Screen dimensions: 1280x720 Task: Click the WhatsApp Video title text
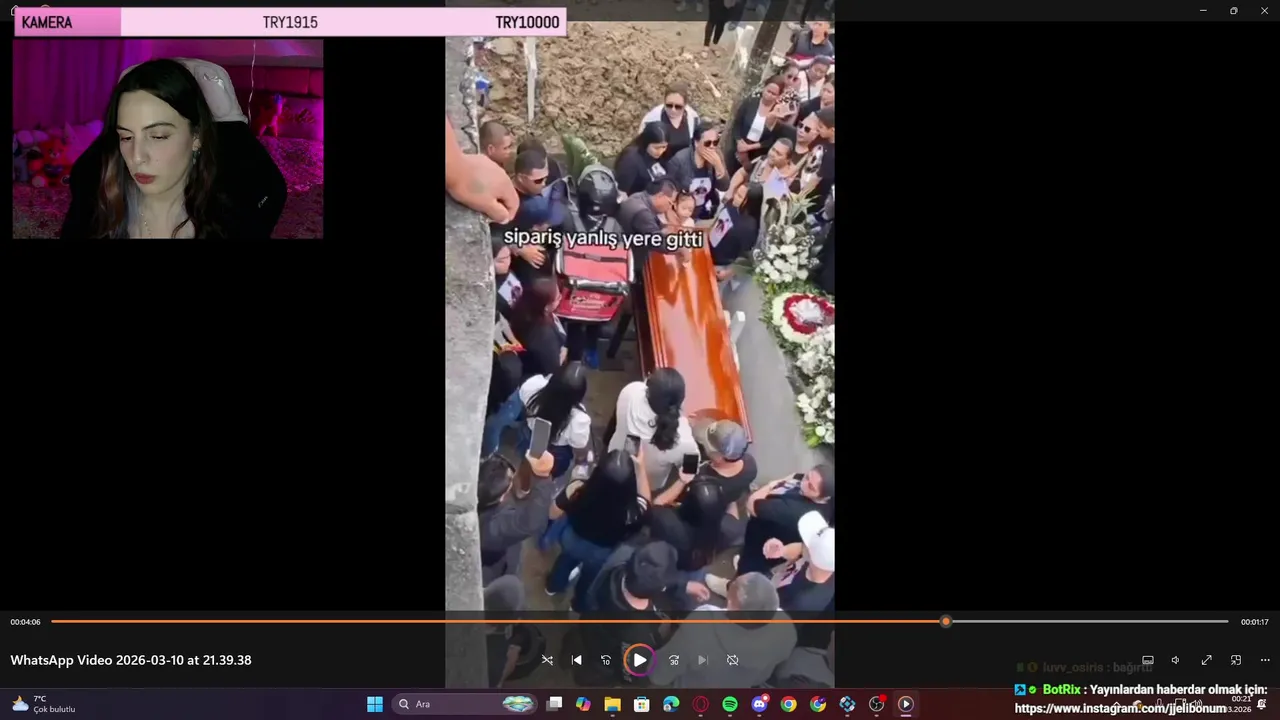[131, 660]
